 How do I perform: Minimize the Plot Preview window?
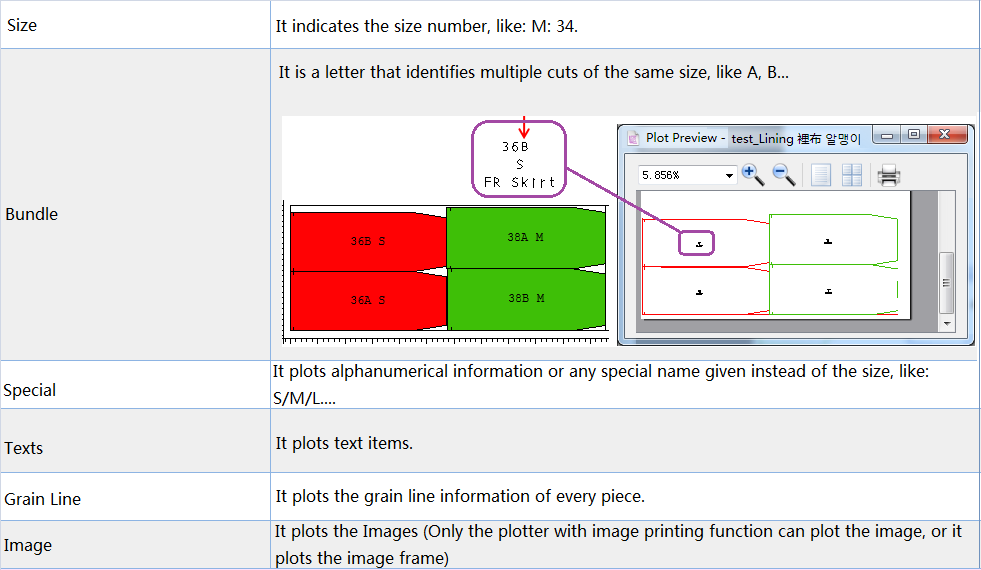click(886, 135)
